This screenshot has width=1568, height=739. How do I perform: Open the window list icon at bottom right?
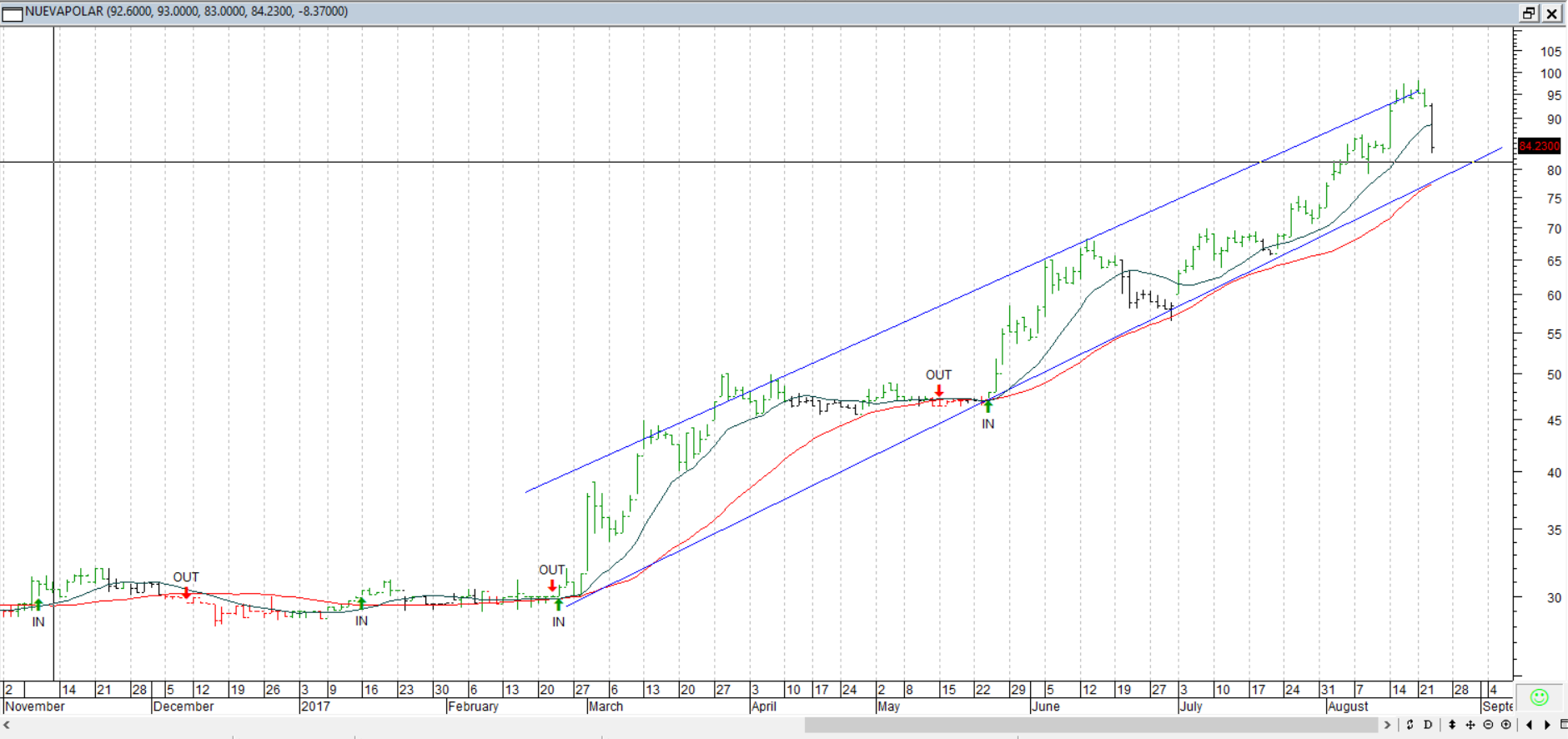point(1563,725)
